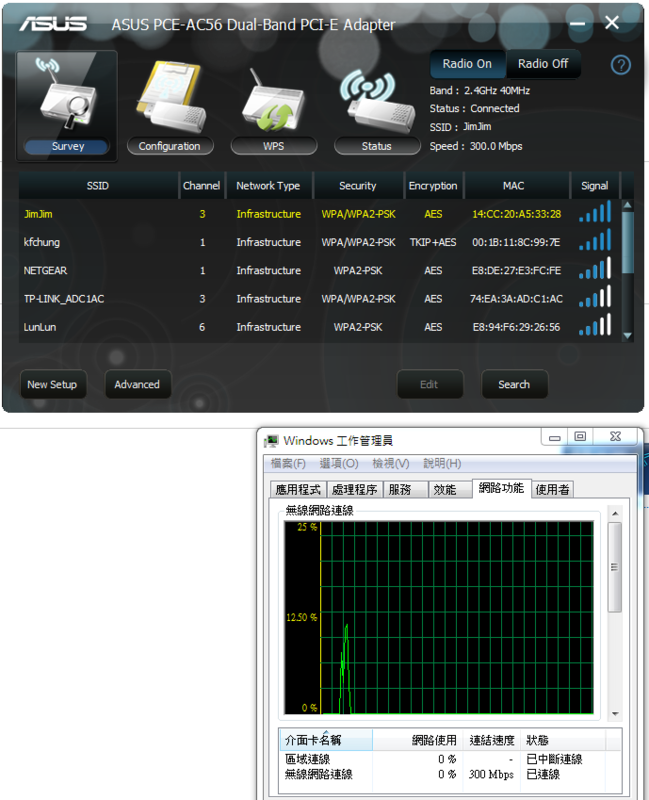Screen dimensions: 649x800
Task: Open the 選項(O) menu
Action: [339, 463]
